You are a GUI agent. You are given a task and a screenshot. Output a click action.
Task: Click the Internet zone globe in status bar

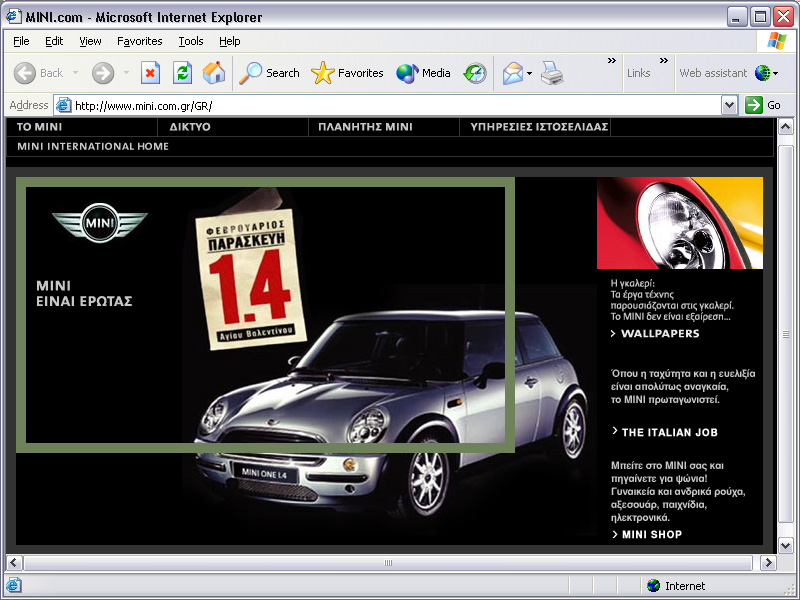click(653, 586)
